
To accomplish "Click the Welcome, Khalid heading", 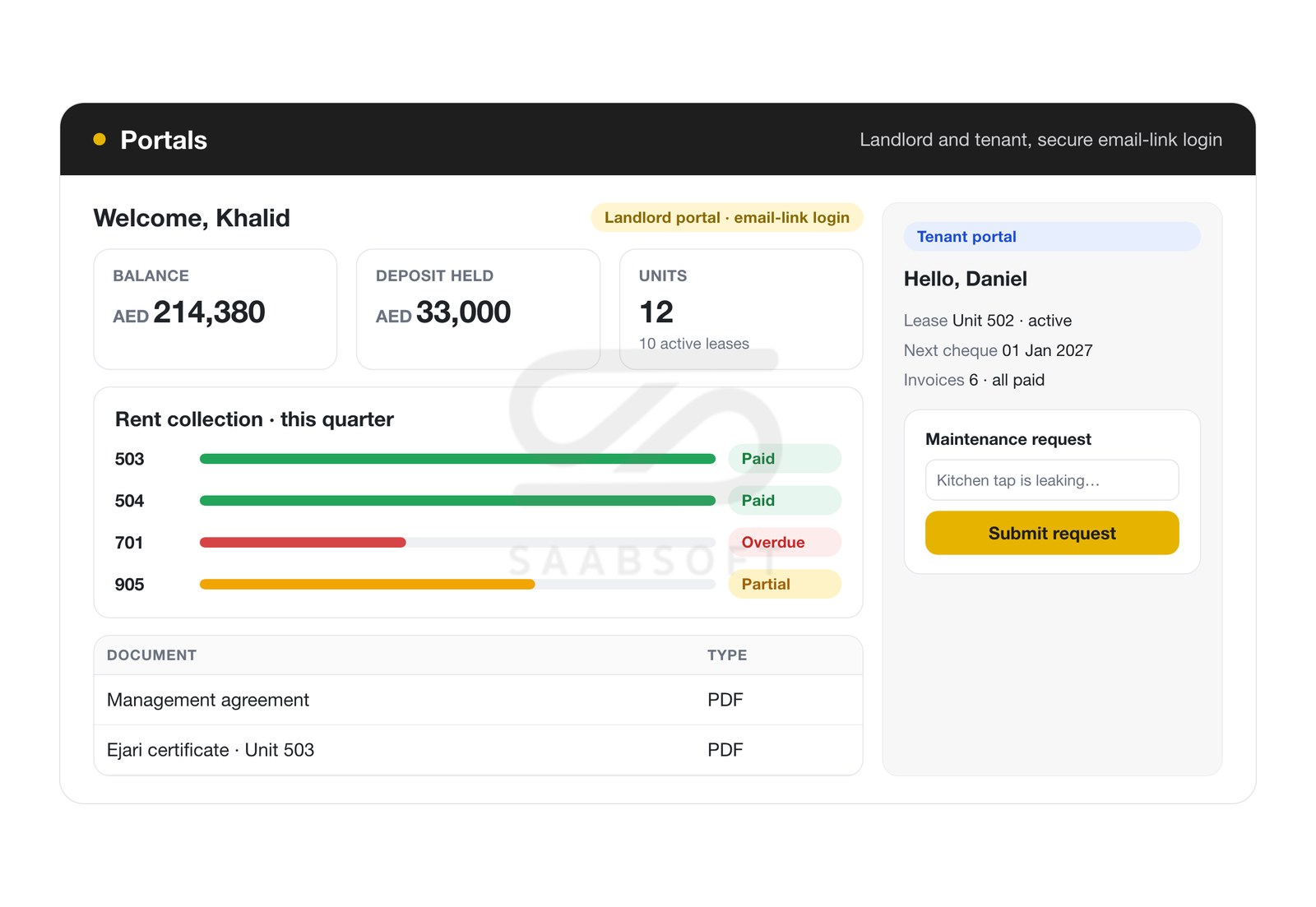I will pyautogui.click(x=192, y=218).
